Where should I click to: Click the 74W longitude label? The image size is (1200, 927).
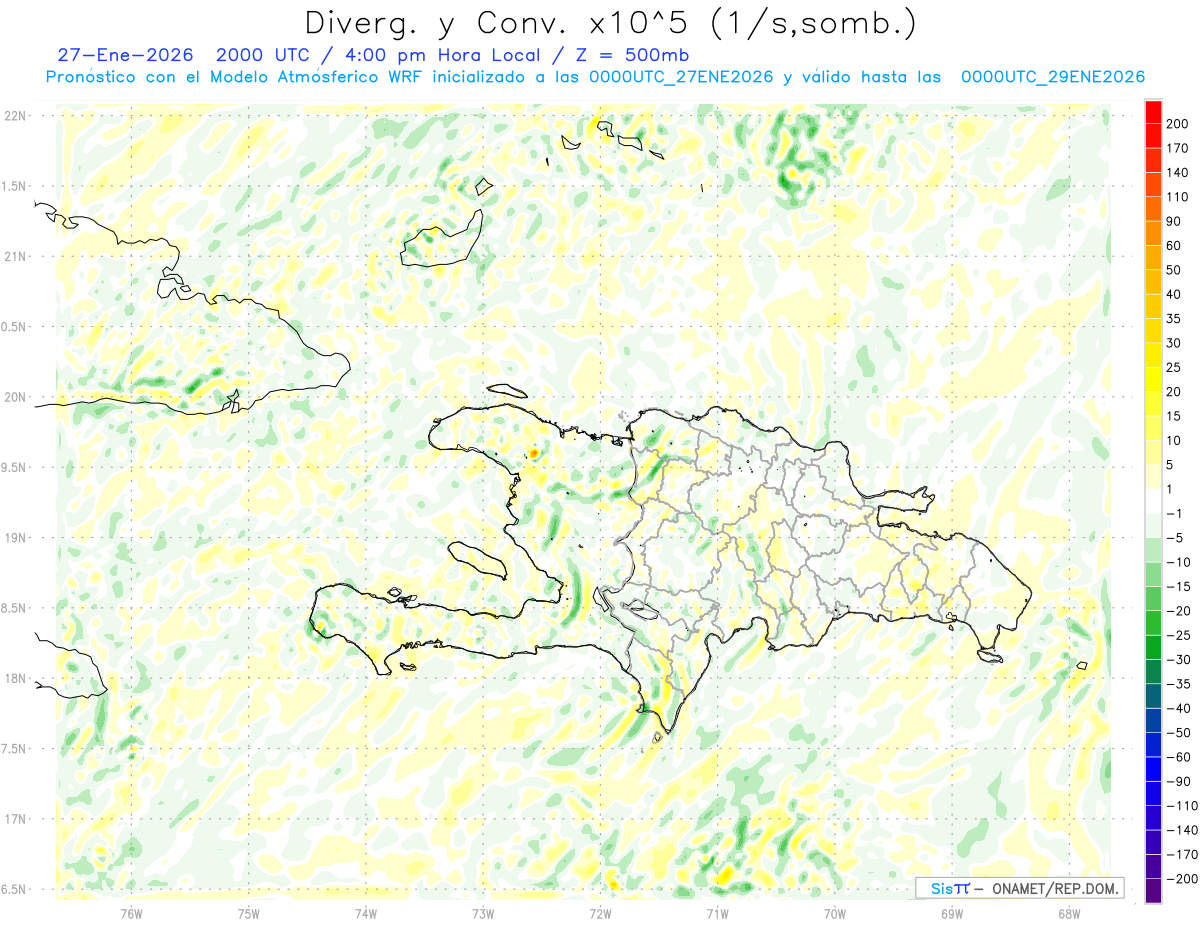(366, 913)
